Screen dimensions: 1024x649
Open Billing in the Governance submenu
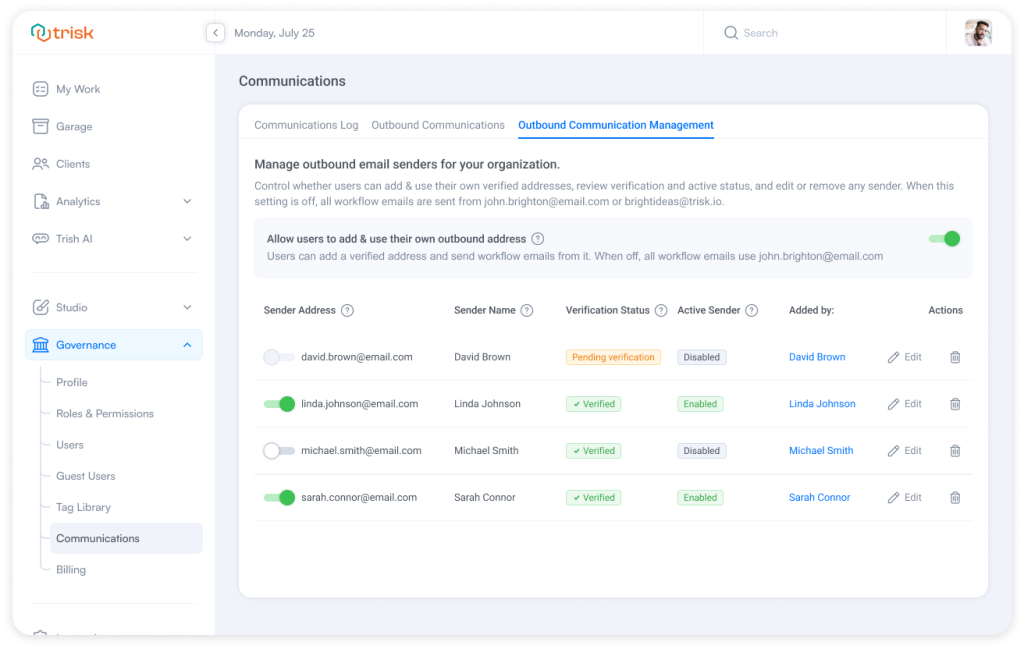click(71, 569)
